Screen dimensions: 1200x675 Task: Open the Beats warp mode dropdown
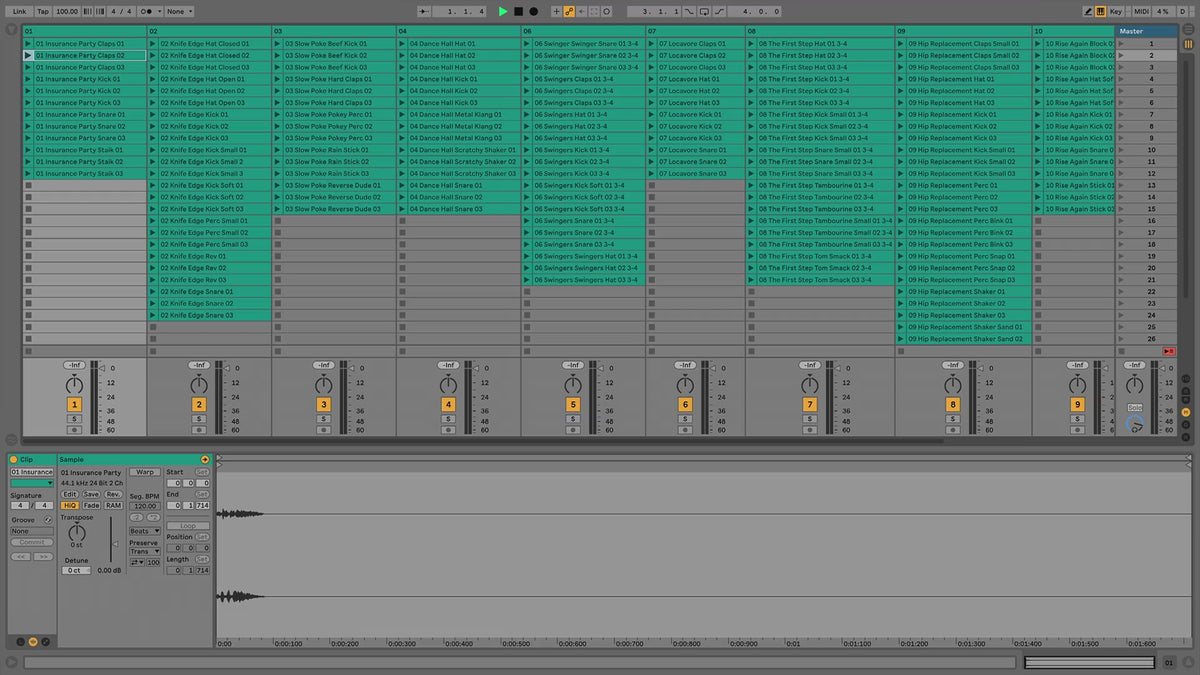pyautogui.click(x=144, y=531)
